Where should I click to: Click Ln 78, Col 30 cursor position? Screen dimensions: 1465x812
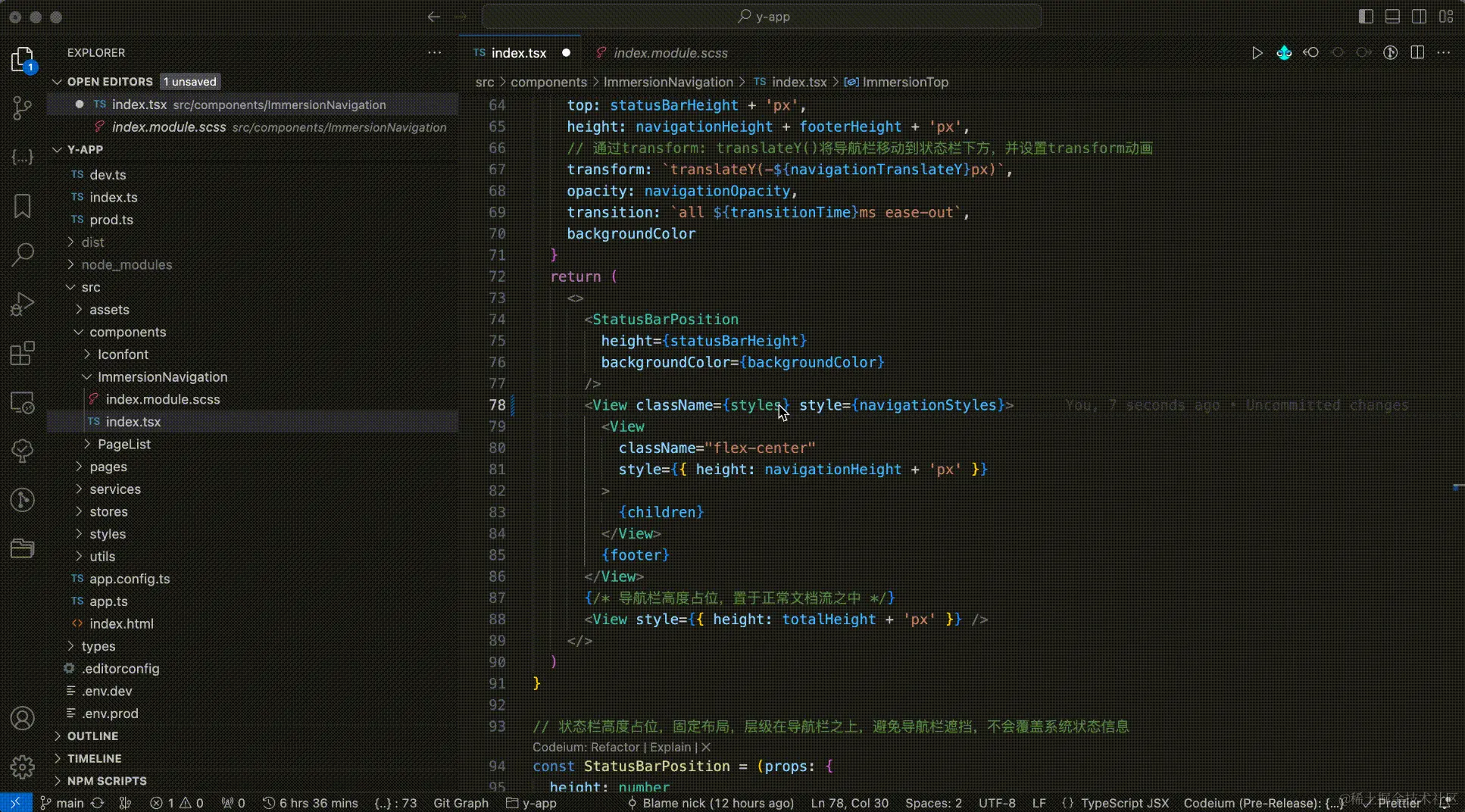tap(849, 803)
